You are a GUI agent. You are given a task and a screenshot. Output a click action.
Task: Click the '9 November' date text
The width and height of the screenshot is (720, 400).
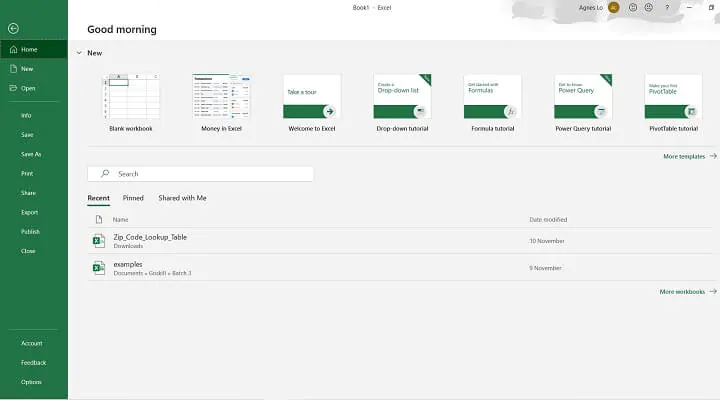click(x=545, y=268)
